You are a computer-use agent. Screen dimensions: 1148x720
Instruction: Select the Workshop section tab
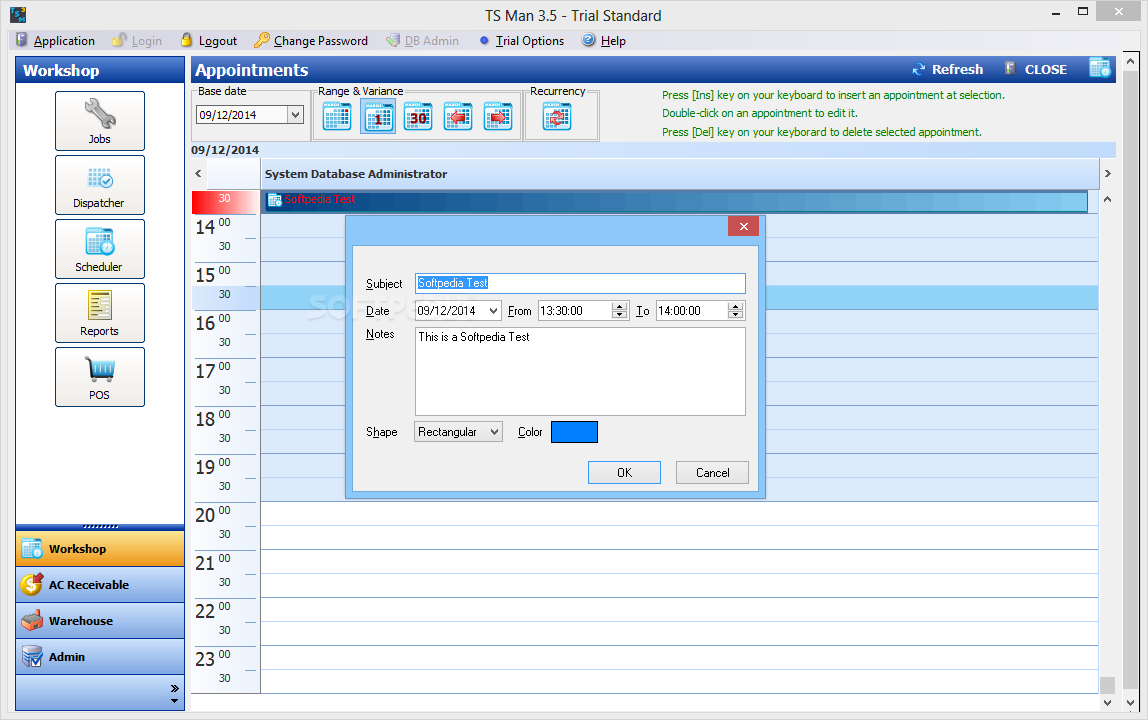[x=100, y=549]
